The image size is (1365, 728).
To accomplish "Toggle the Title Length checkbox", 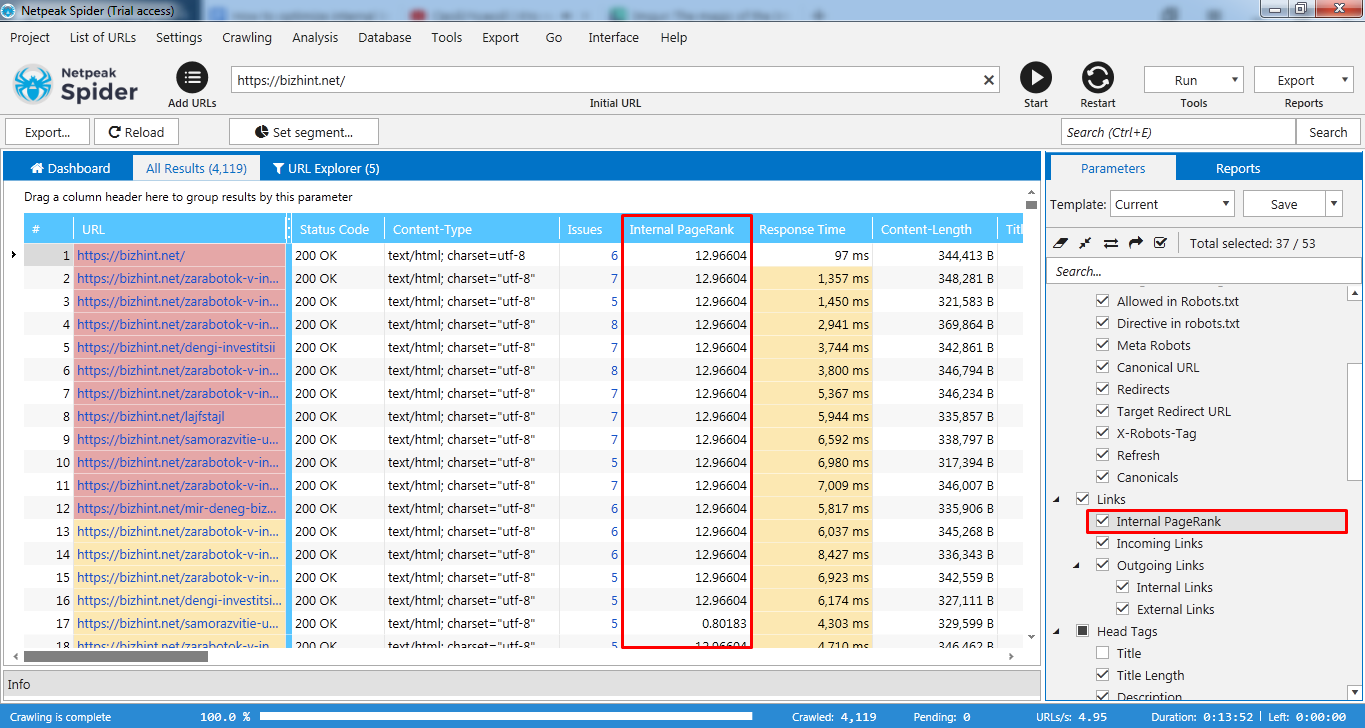I will (x=1103, y=675).
